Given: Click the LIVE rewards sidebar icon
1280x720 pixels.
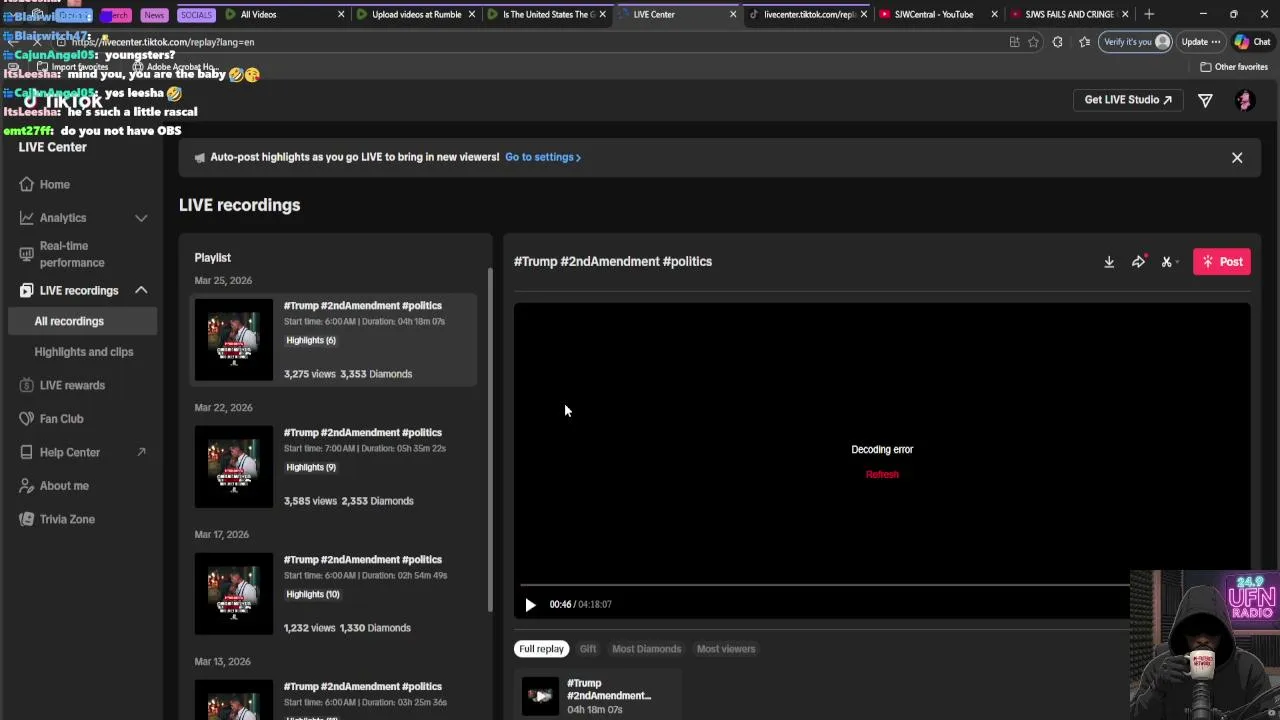Looking at the screenshot, I should (27, 385).
